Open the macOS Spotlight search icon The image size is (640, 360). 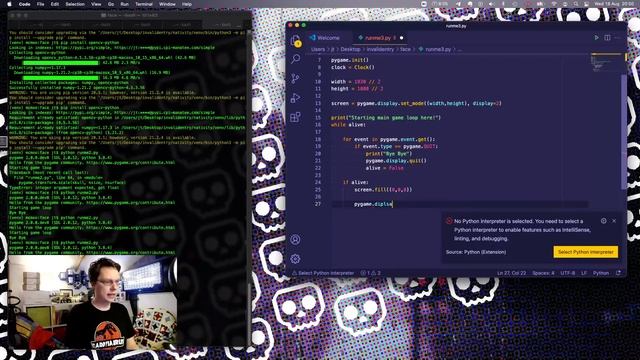point(576,4)
